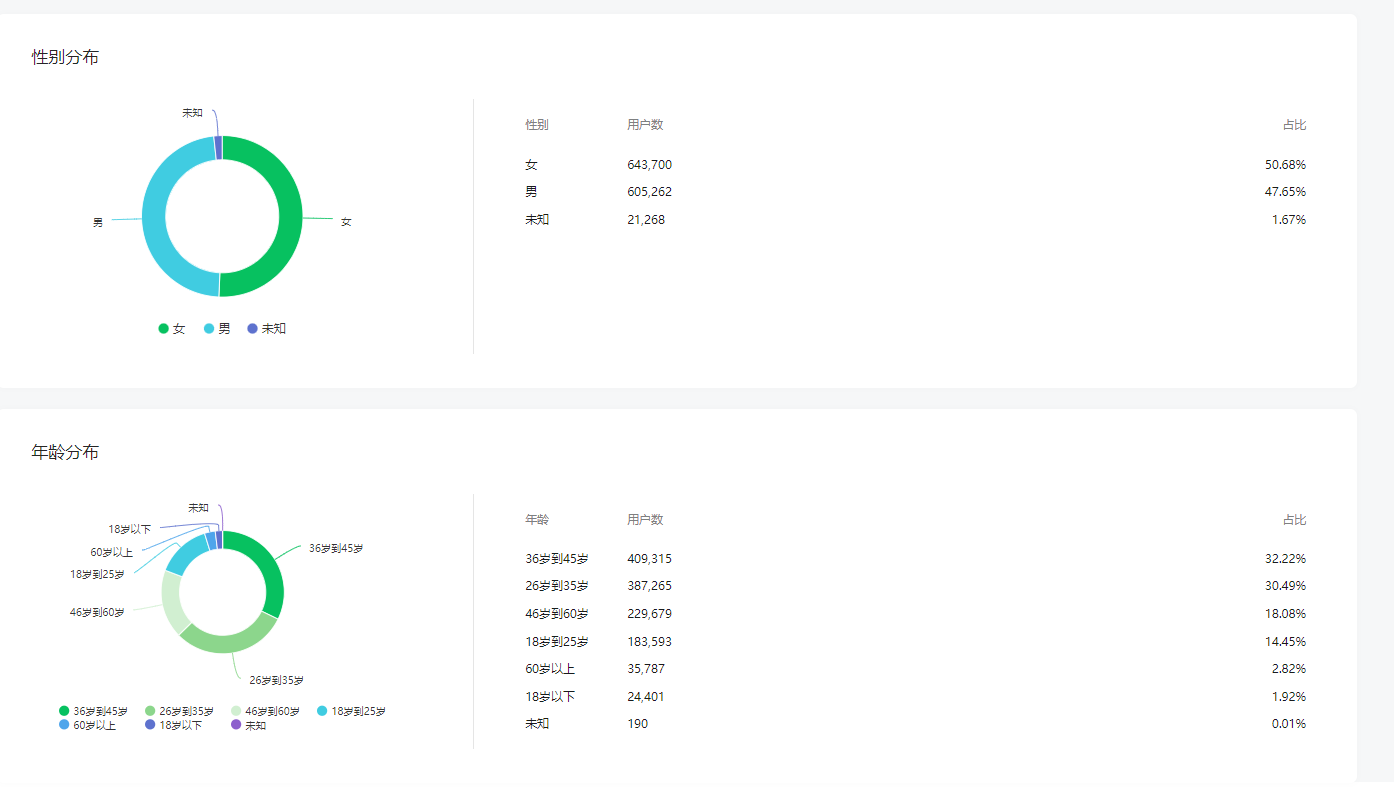Screen dimensions: 1394x789
Task: Toggle 18岁以下 in the age chart legend
Action: click(x=173, y=725)
